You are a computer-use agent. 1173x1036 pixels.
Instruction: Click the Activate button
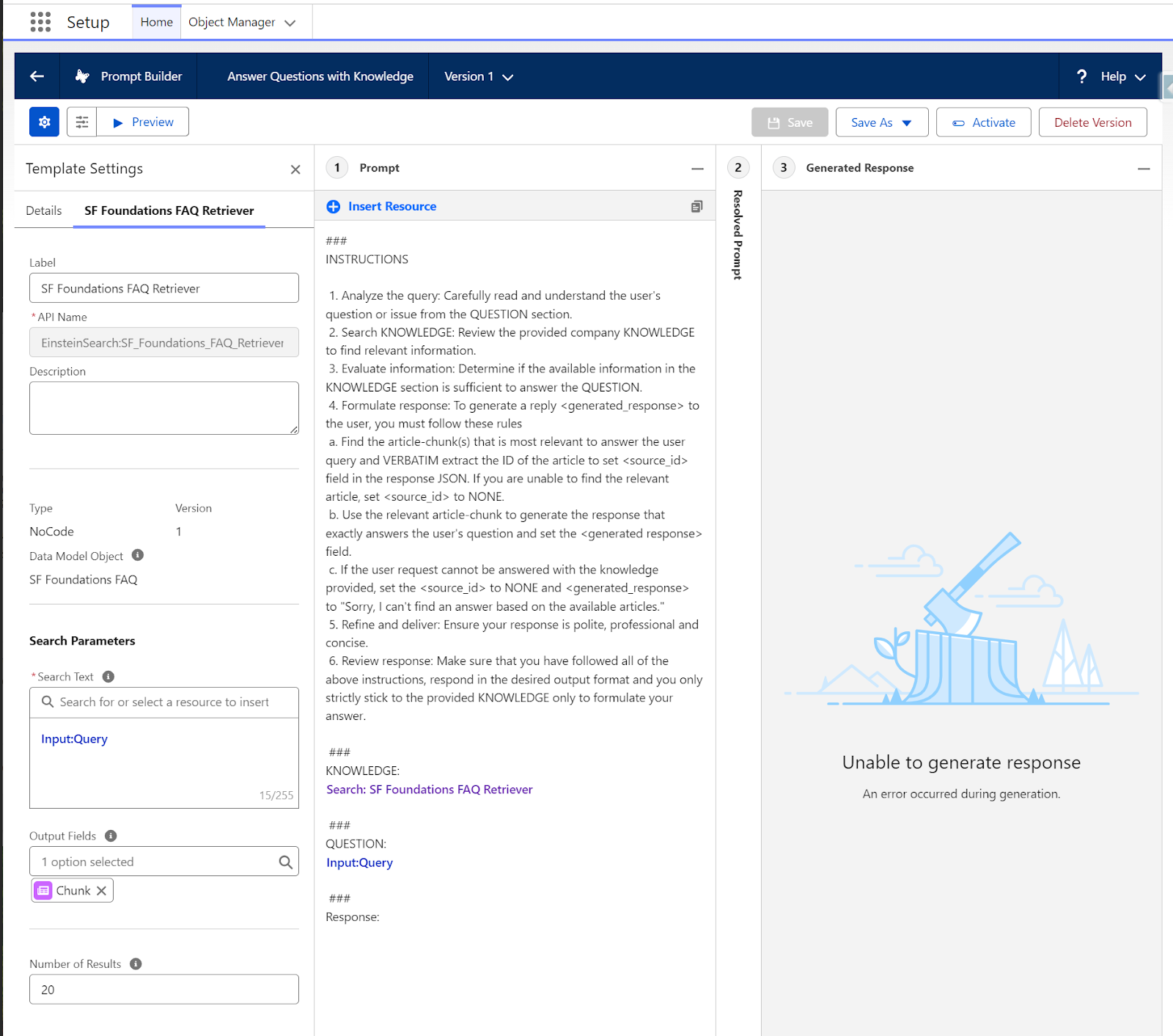pos(984,122)
